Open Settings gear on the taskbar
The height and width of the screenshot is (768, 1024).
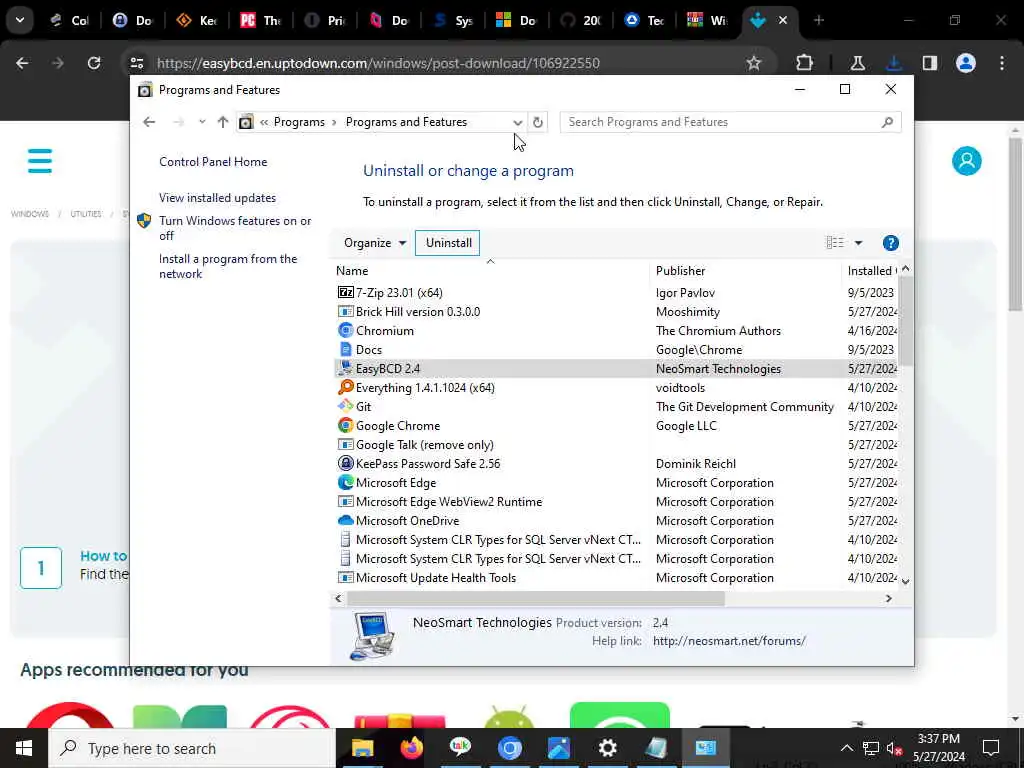click(x=607, y=748)
